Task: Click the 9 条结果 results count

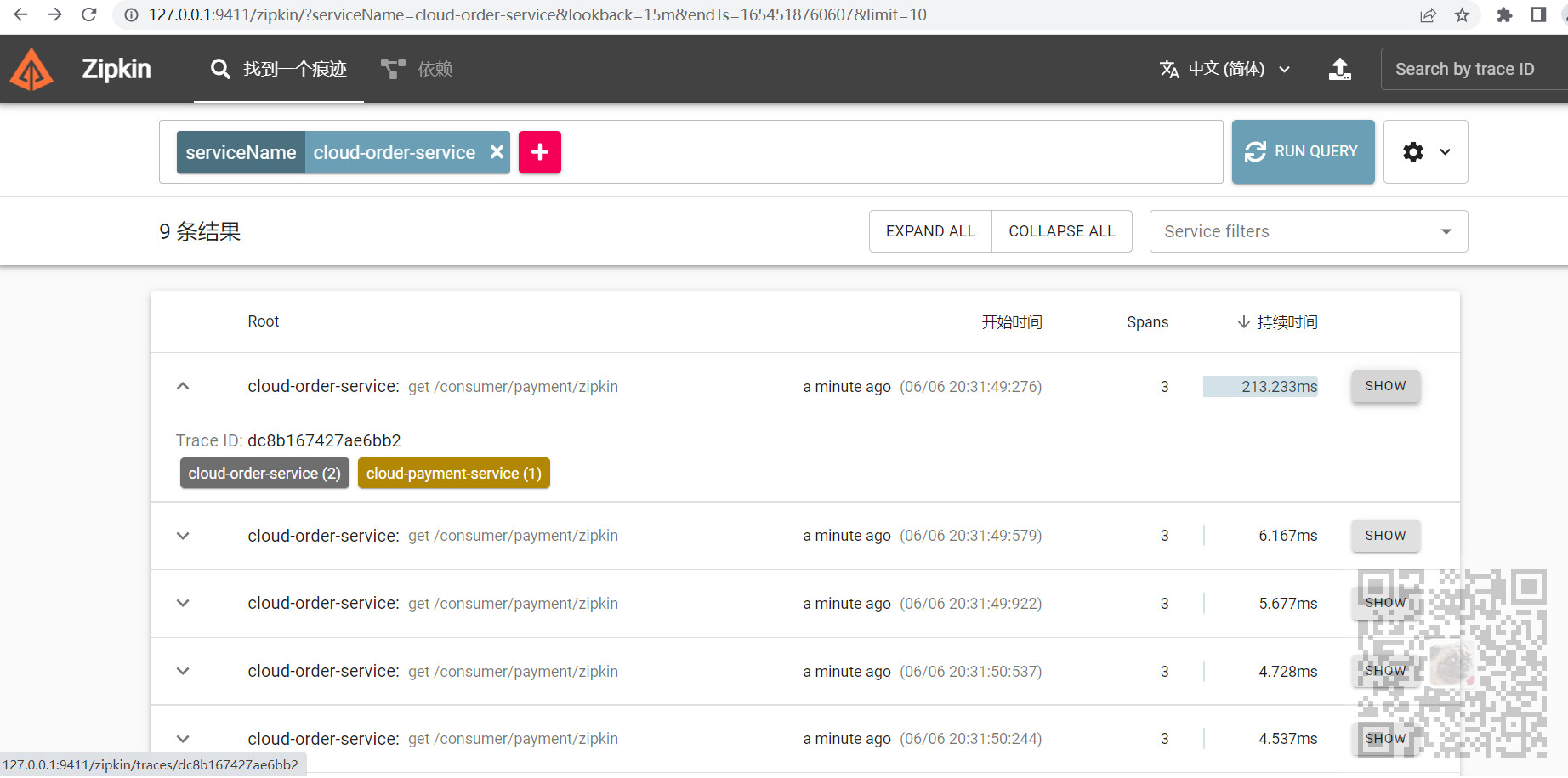Action: click(200, 231)
